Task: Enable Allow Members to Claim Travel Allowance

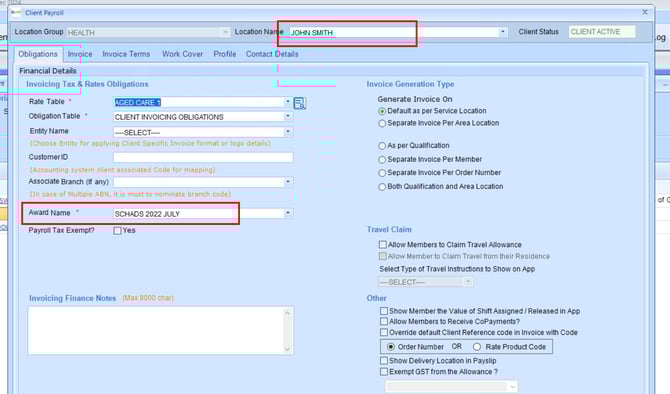Action: click(383, 244)
